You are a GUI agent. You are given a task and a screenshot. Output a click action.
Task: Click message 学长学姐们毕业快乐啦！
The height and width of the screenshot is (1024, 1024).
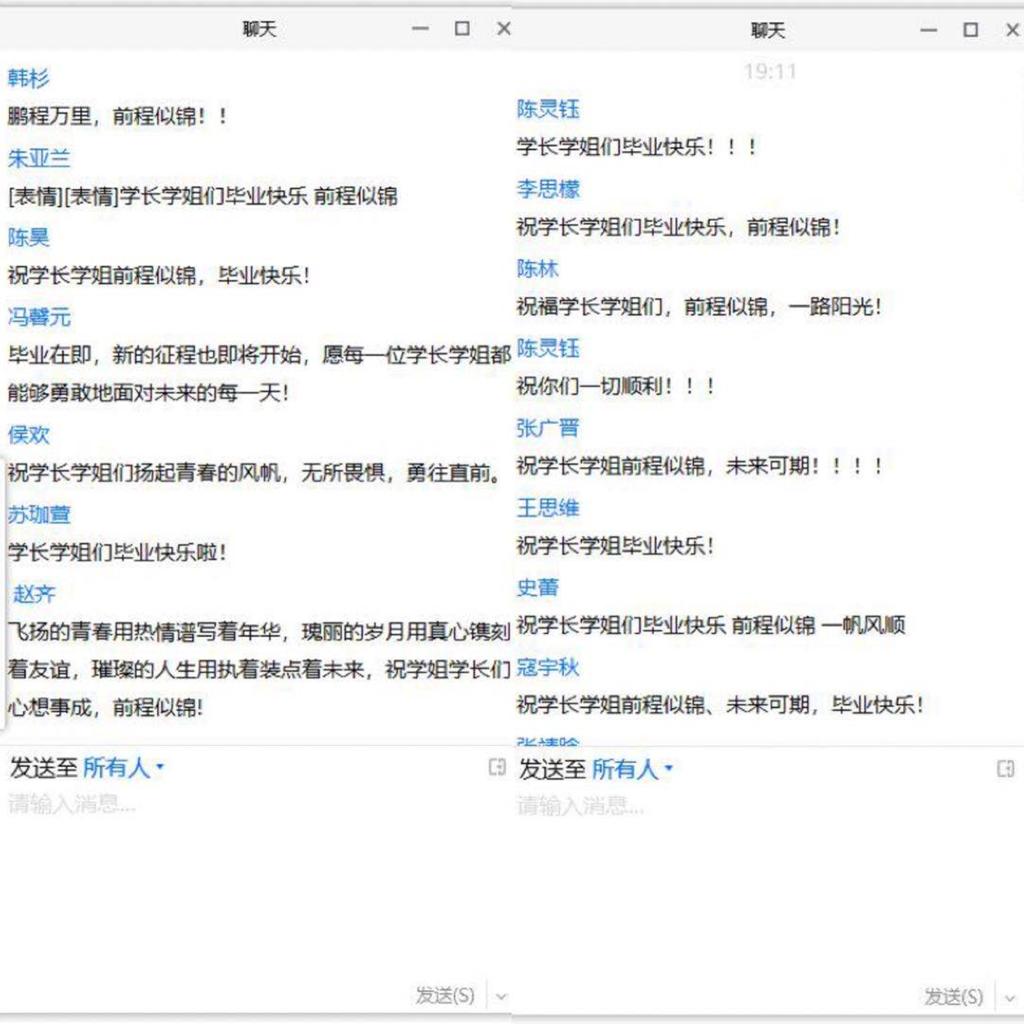click(x=117, y=552)
